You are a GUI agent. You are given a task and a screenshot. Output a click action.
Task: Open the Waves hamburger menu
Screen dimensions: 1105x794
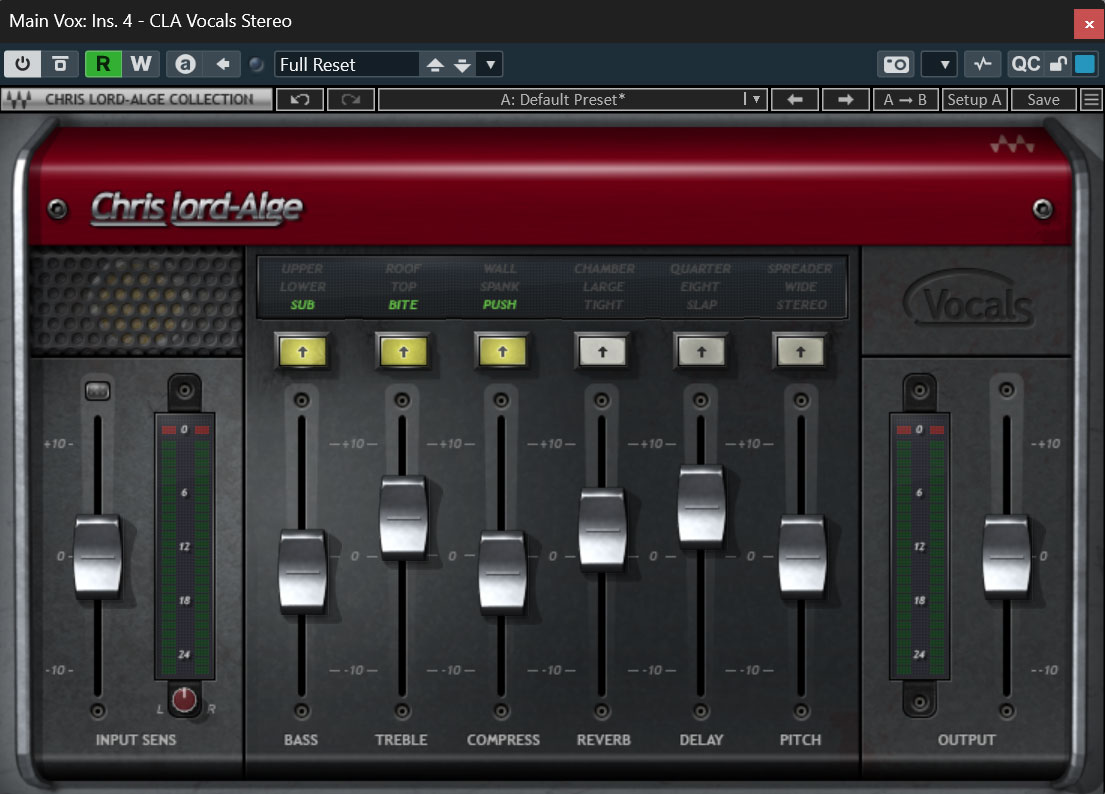point(1091,99)
